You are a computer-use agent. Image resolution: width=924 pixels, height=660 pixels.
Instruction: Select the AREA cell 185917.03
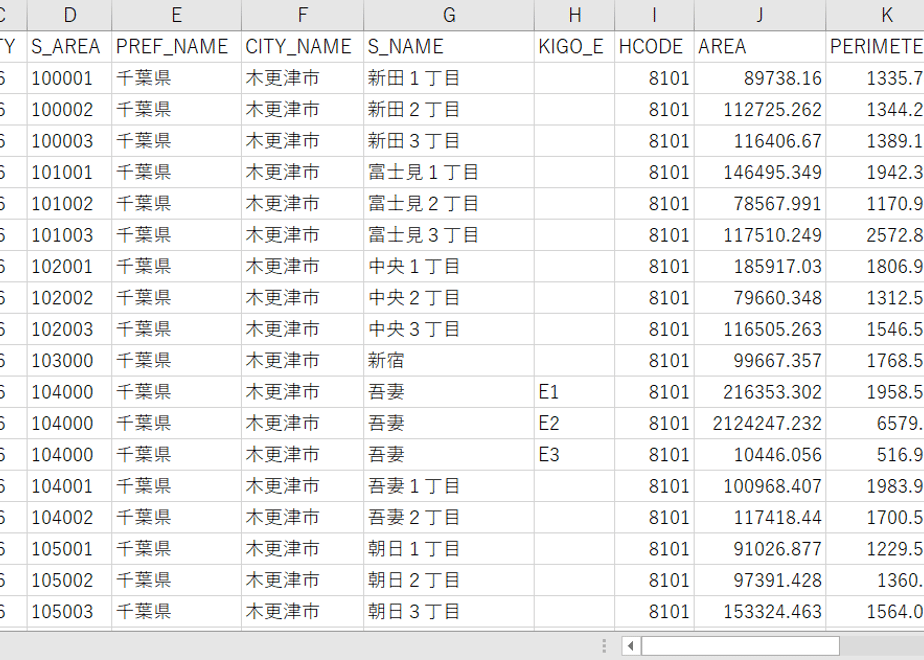pyautogui.click(x=760, y=266)
